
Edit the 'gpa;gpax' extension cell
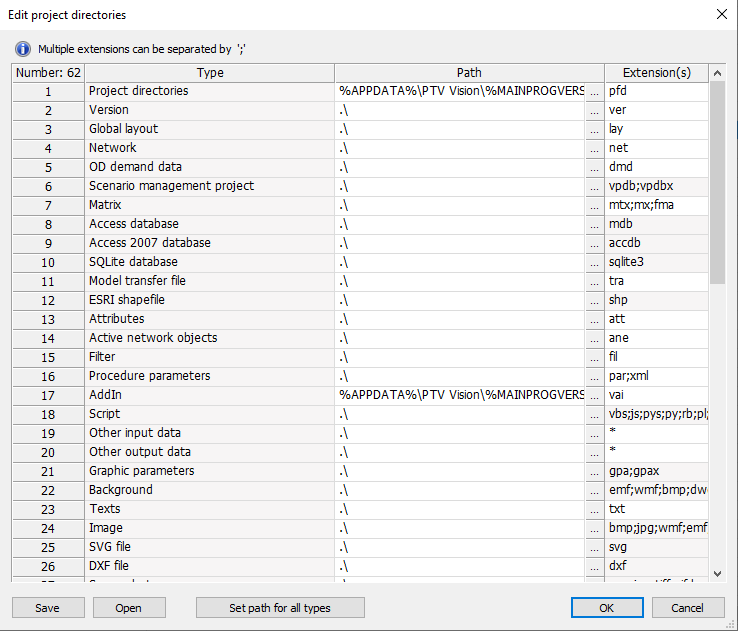point(657,471)
